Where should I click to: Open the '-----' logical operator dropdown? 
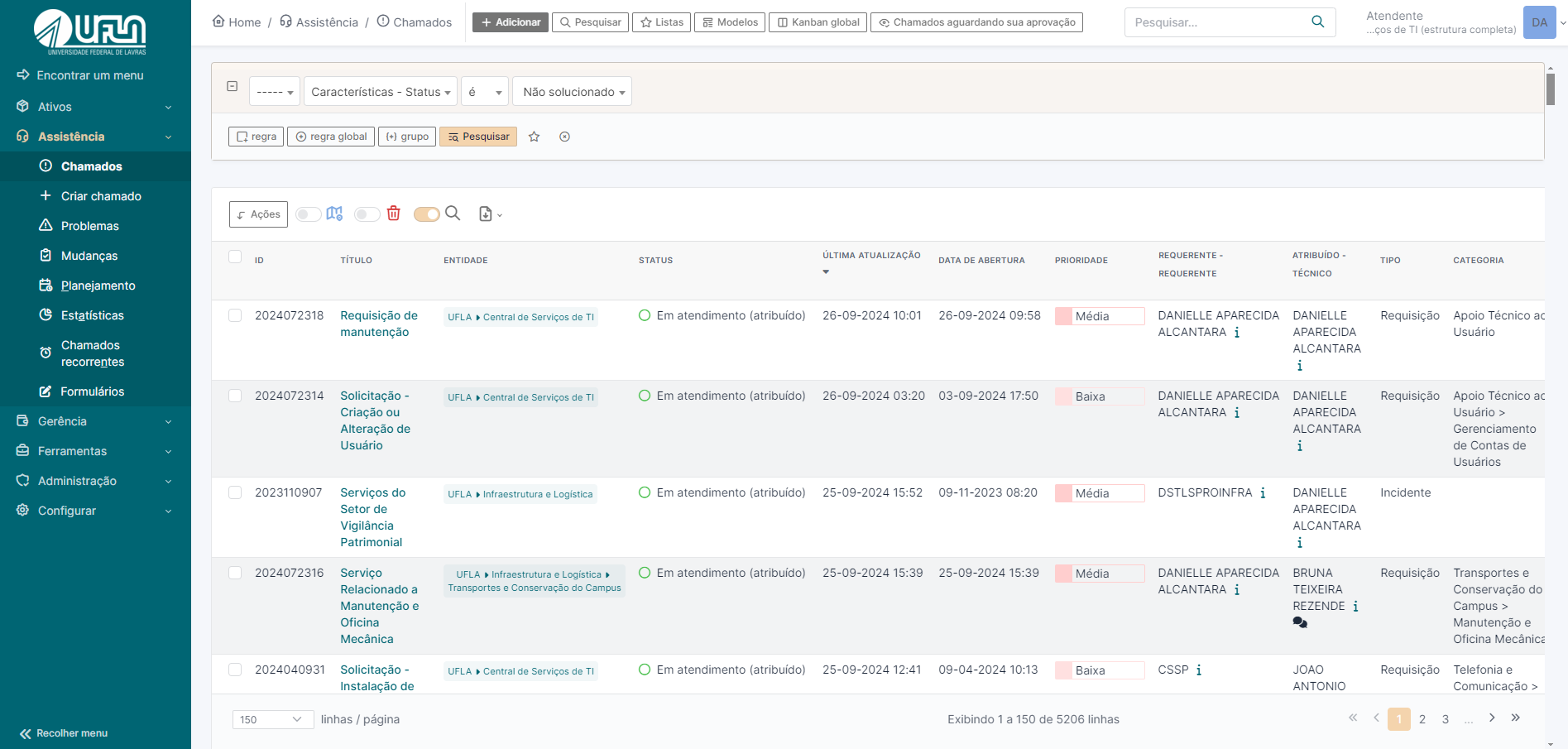275,92
